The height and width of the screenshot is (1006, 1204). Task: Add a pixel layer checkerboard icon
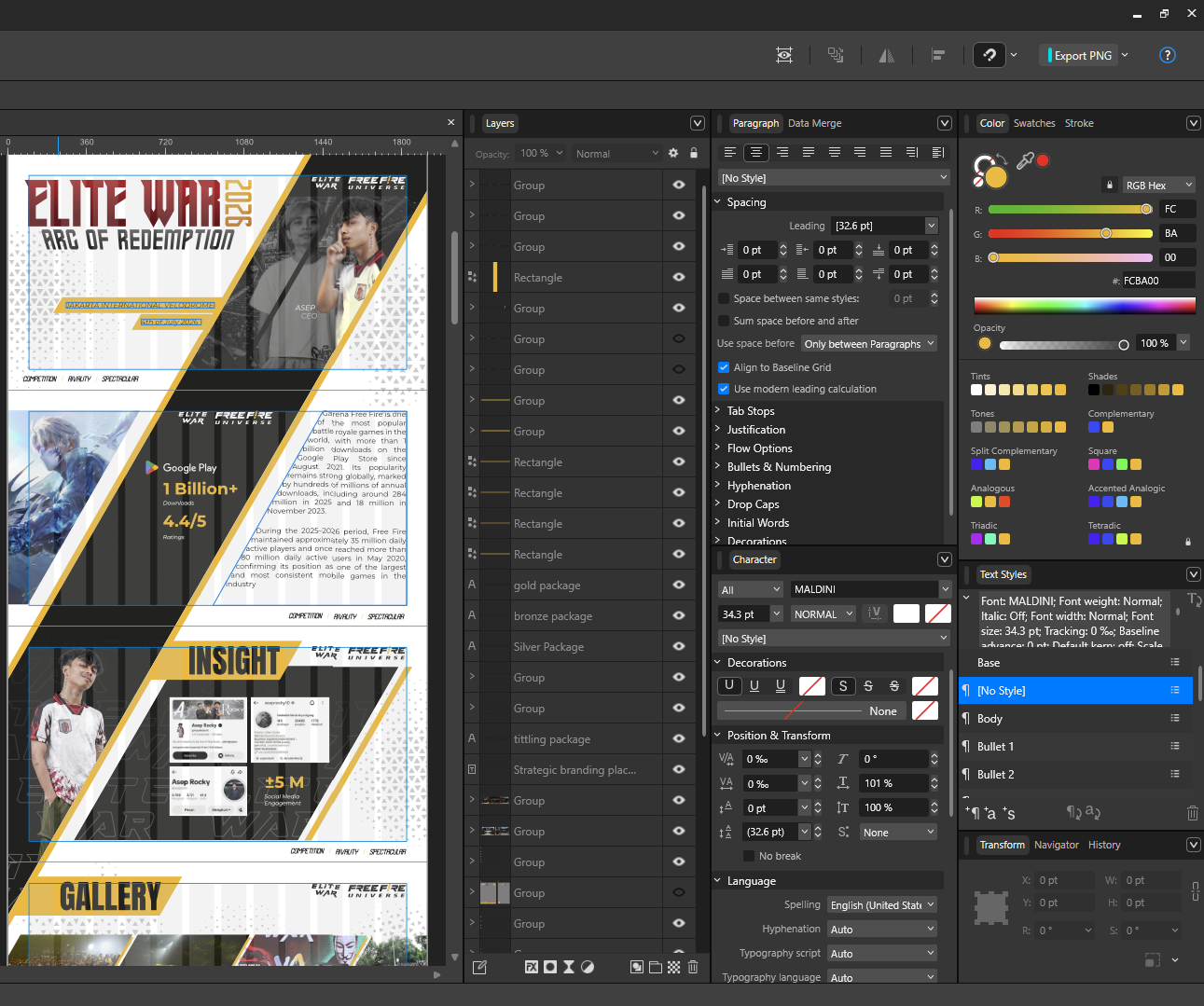coord(674,967)
